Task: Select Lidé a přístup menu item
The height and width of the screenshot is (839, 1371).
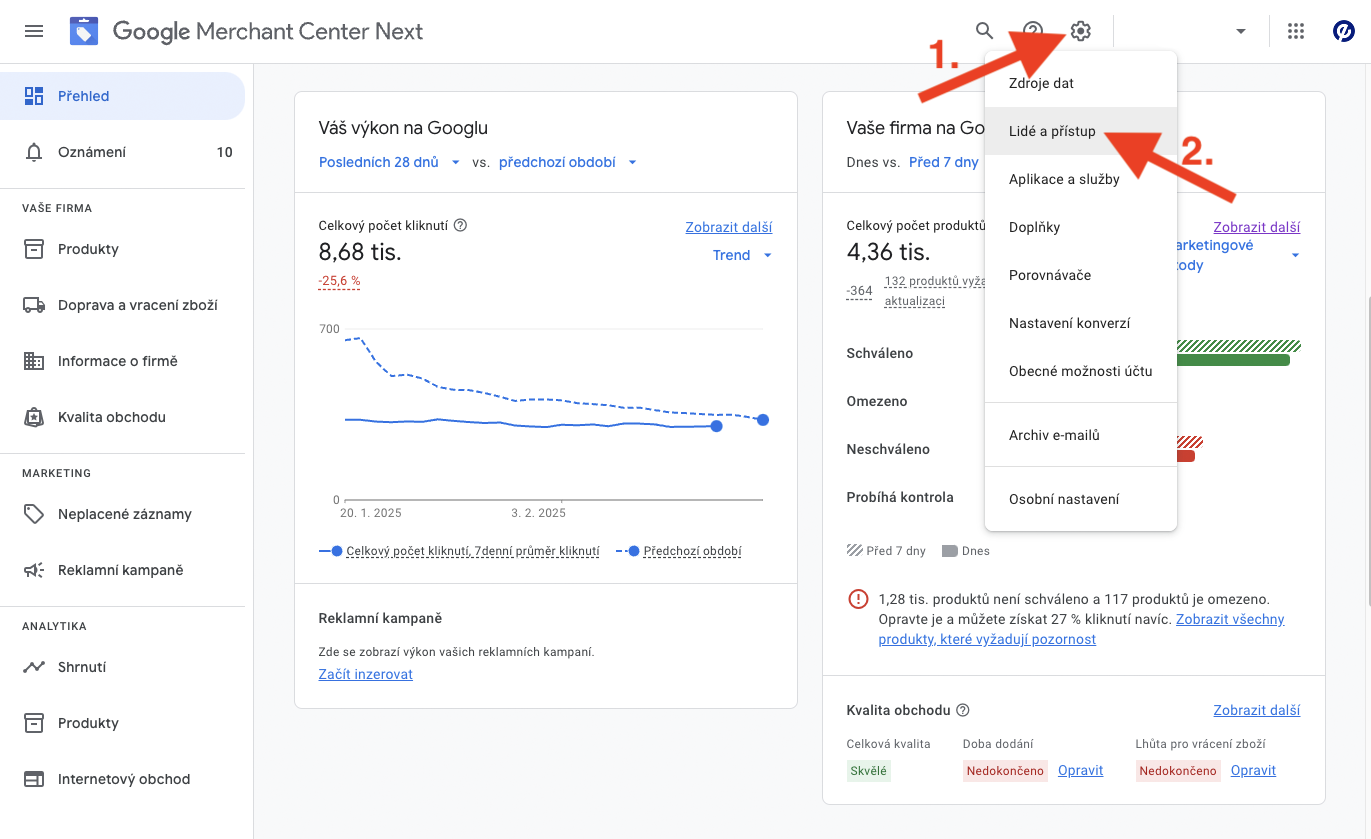Action: coord(1052,131)
